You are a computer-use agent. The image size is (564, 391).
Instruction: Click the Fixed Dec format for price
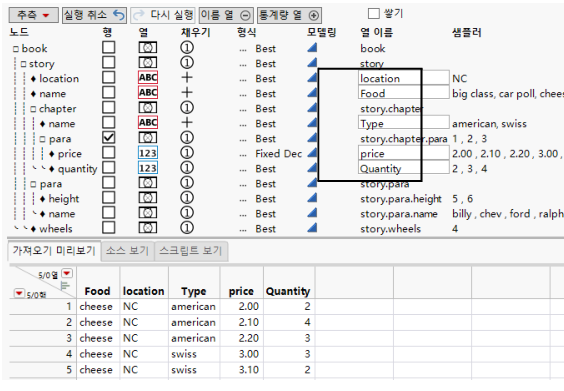click(279, 154)
